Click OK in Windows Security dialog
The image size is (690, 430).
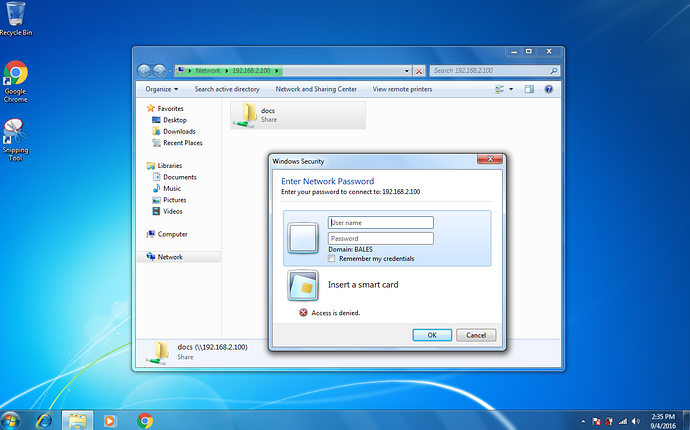[432, 335]
